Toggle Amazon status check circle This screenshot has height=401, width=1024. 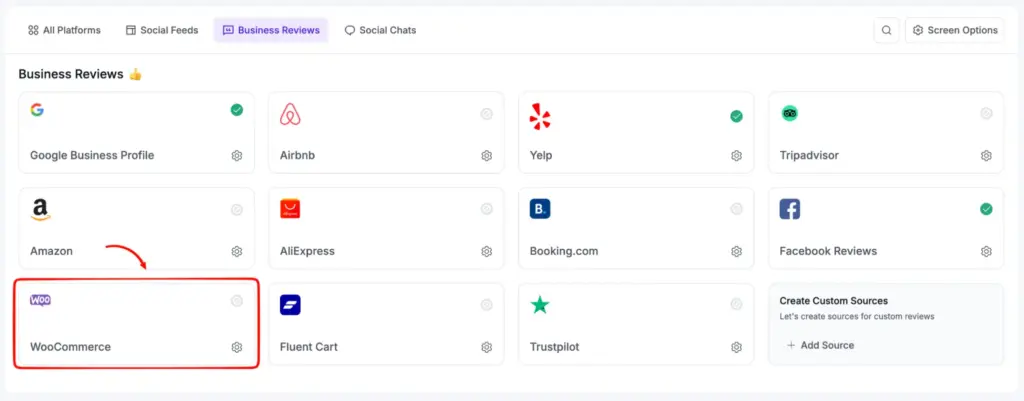tap(237, 210)
